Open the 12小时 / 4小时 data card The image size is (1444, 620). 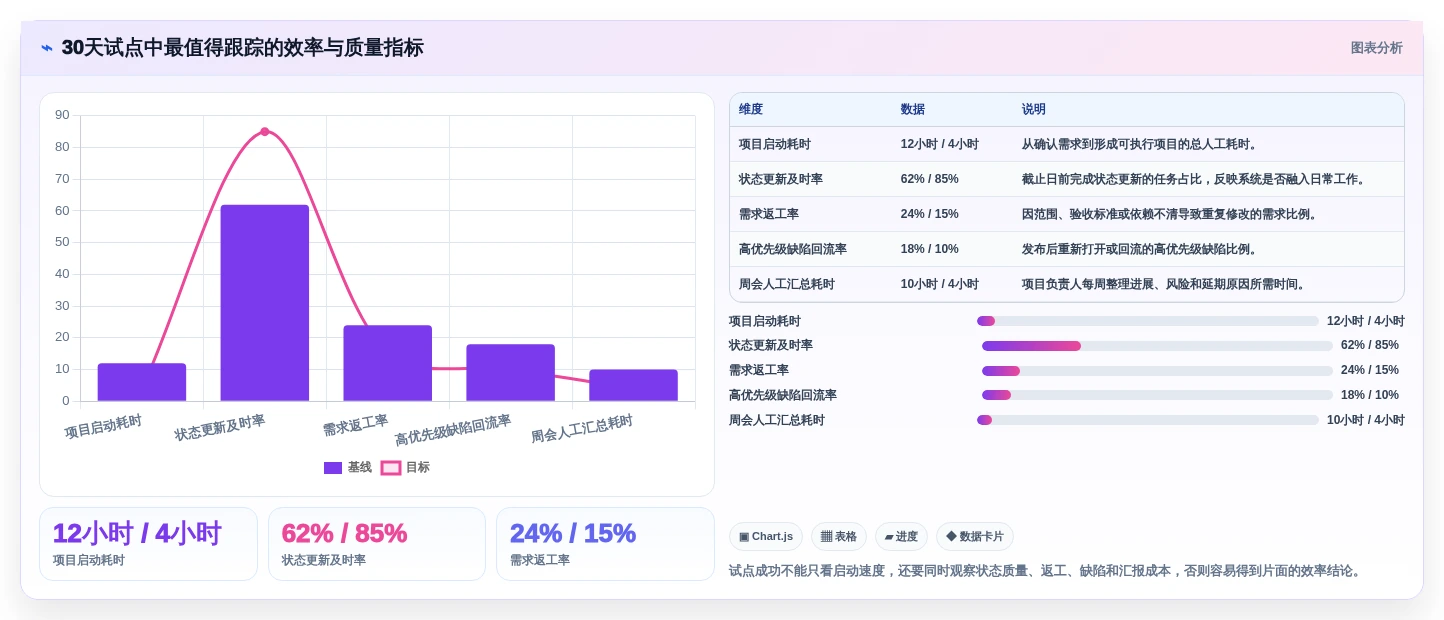coord(148,544)
